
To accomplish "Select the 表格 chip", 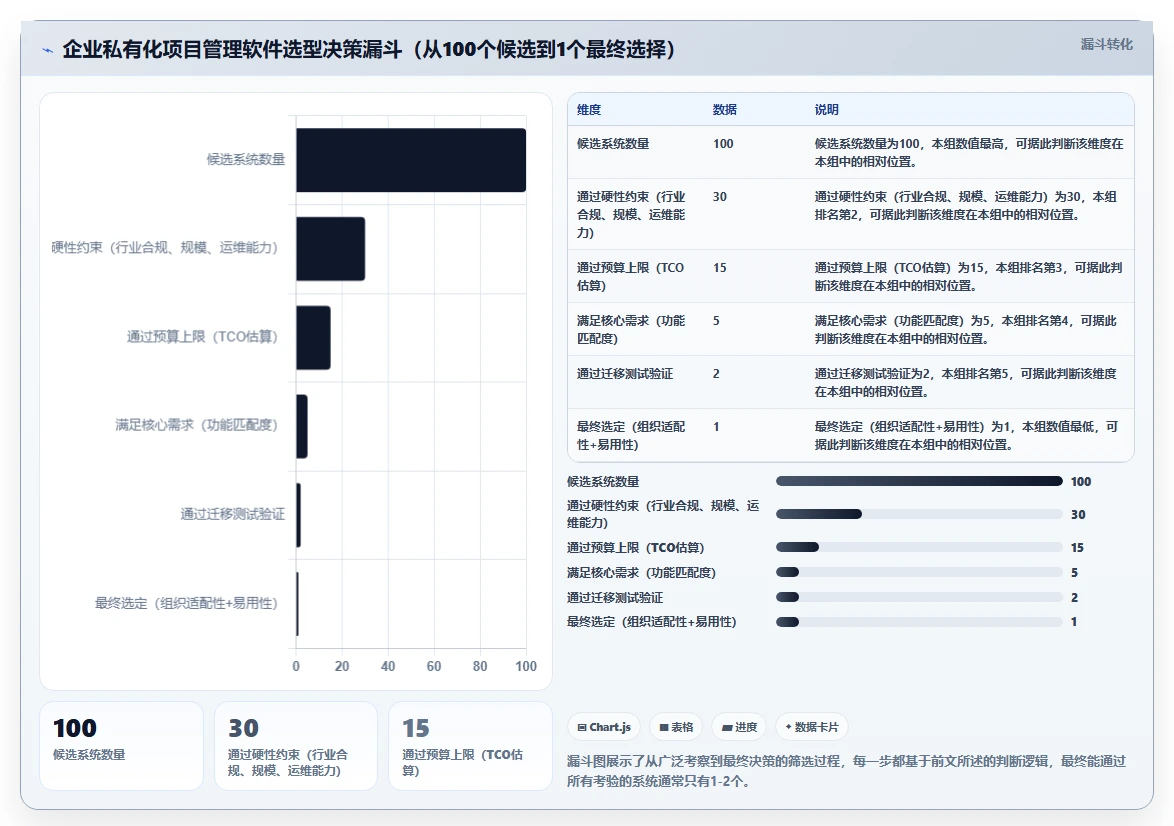I will 676,727.
